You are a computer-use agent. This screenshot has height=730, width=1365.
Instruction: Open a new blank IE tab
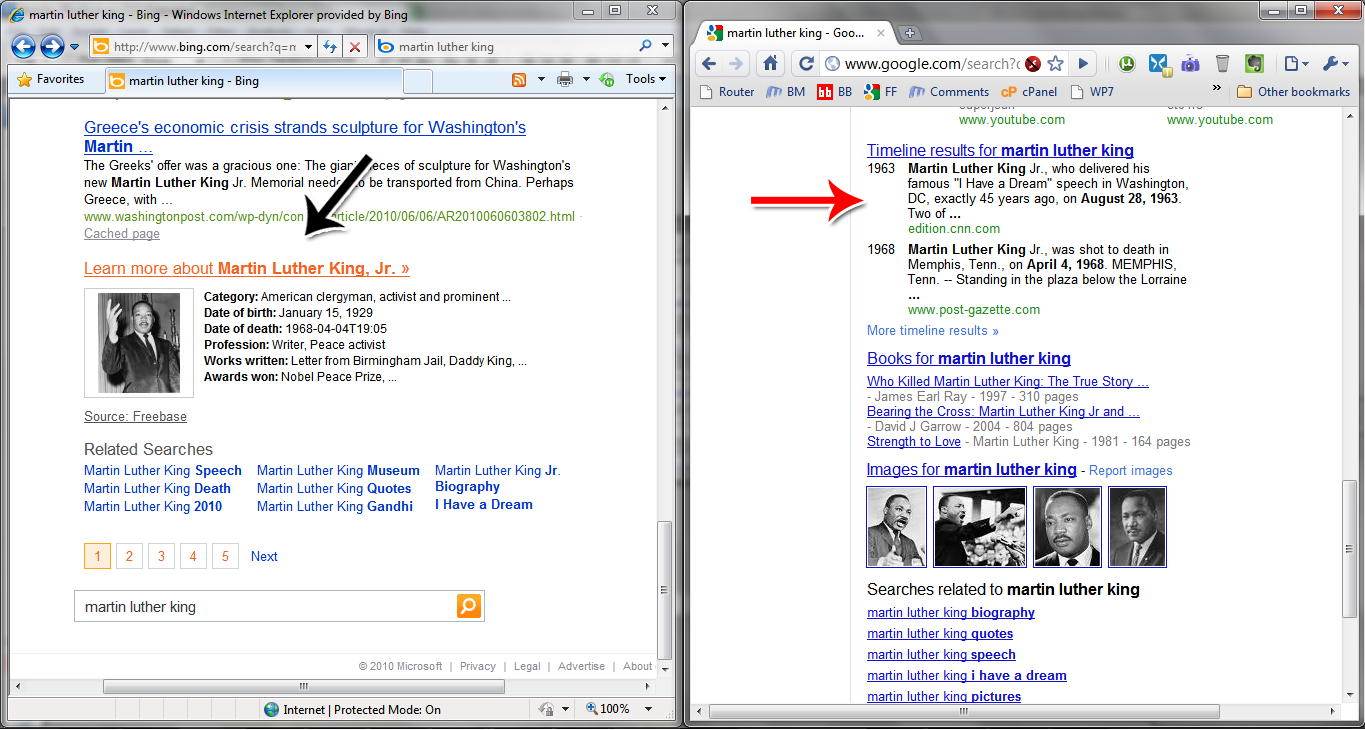point(419,81)
